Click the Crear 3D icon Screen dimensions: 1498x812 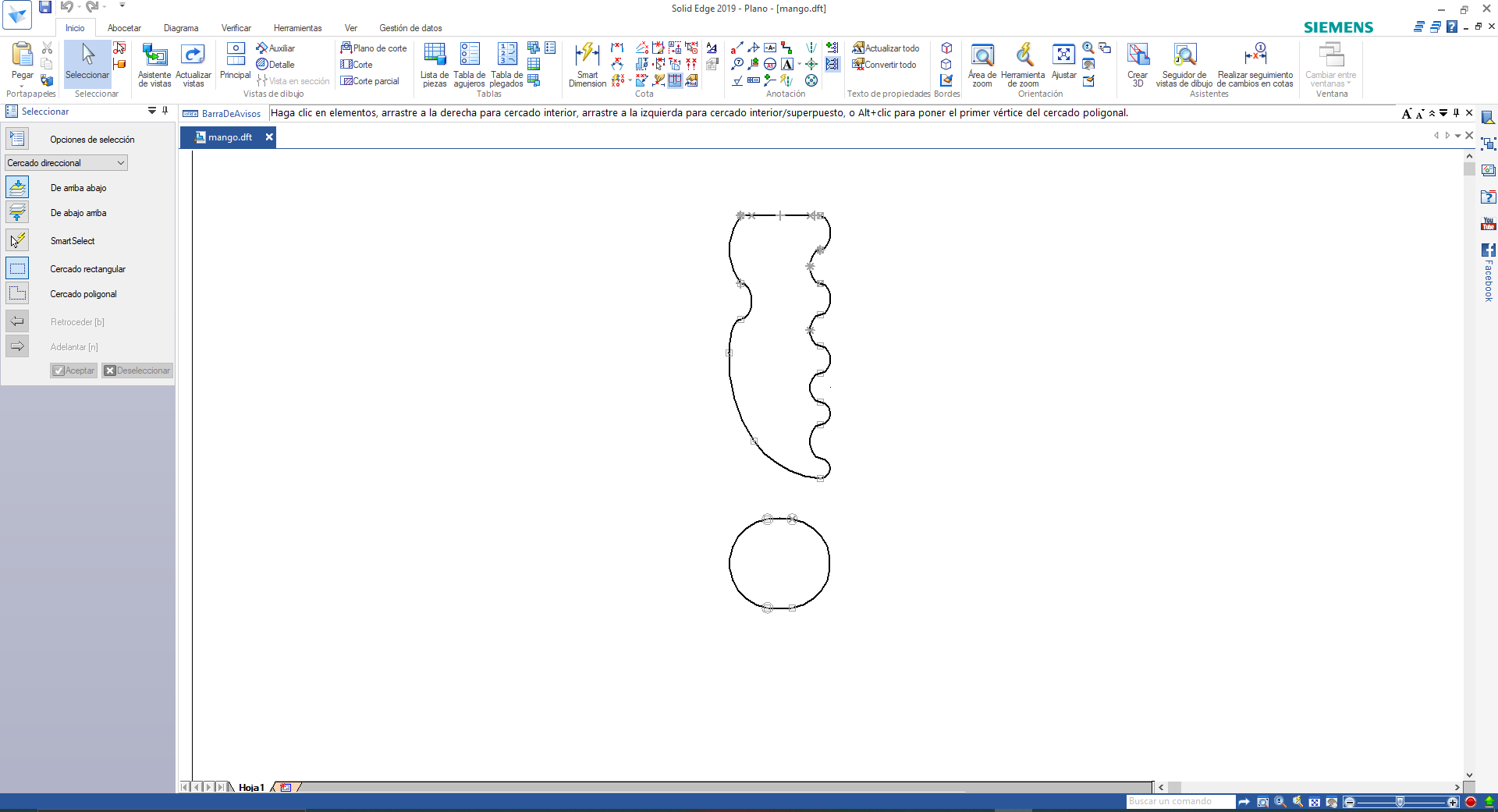point(1138,66)
